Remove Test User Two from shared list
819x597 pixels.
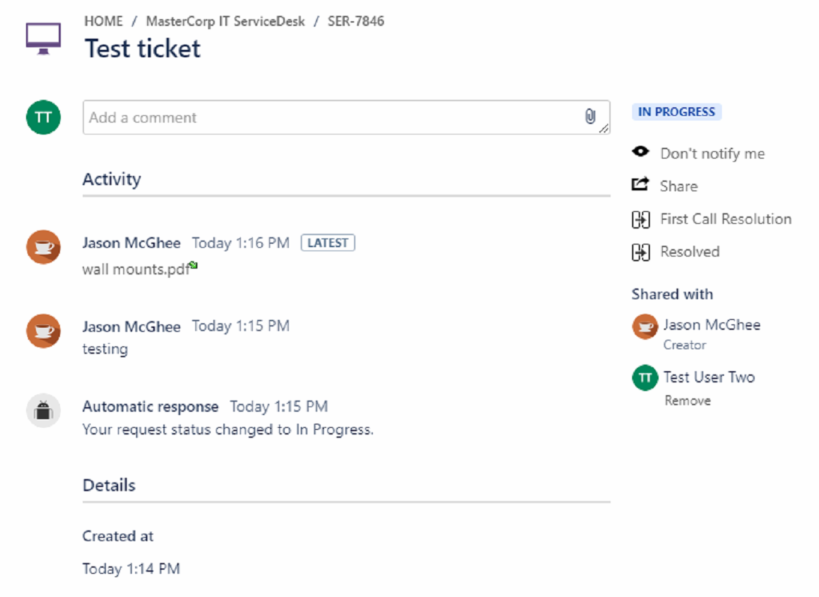pyautogui.click(x=687, y=401)
